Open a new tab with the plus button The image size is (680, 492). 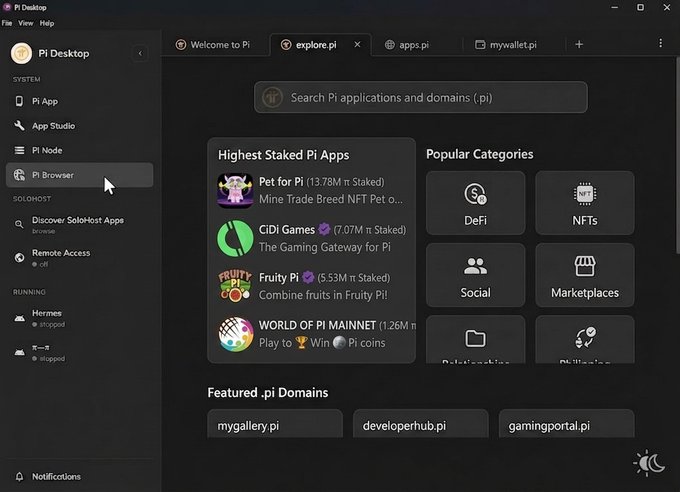click(x=579, y=44)
